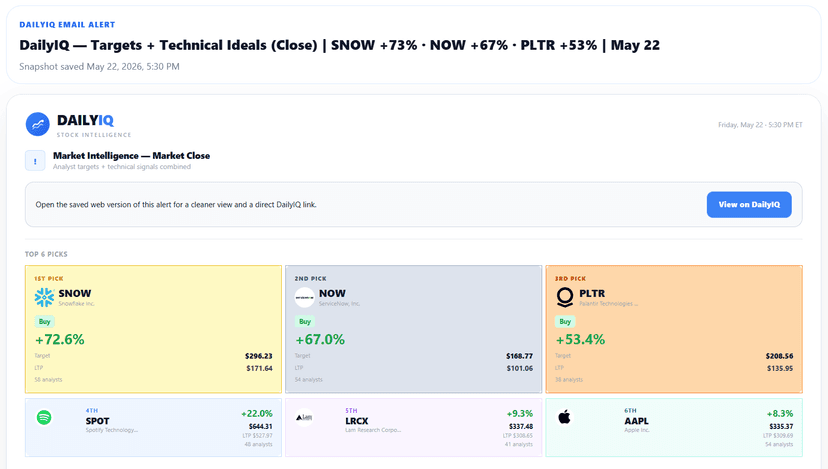Click the Buy badge on SNOW card
This screenshot has height=469, width=828.
click(x=44, y=322)
